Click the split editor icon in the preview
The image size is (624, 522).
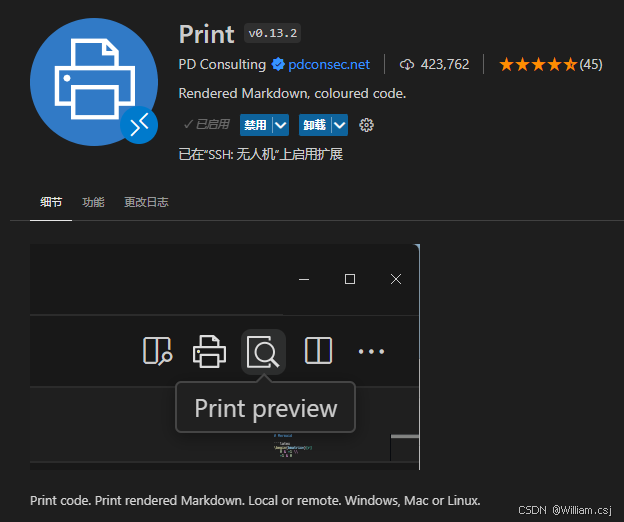(318, 351)
